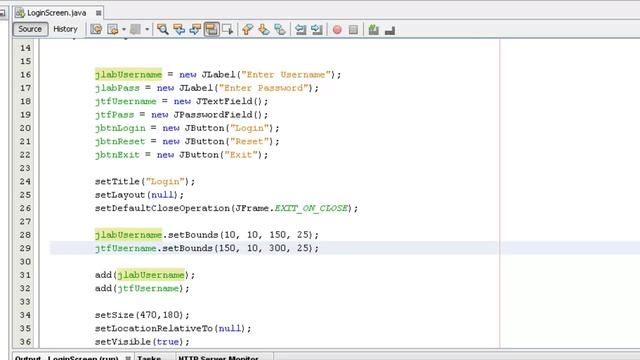Click add(jlabUsername) on line 31

[145, 275]
